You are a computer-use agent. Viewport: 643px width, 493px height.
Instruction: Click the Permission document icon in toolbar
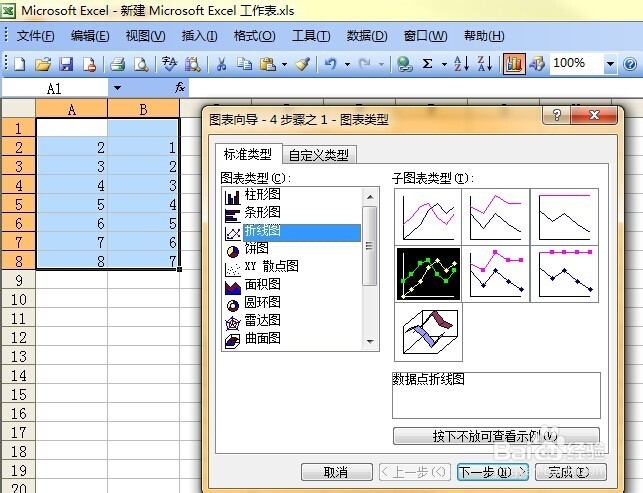pyautogui.click(x=89, y=64)
